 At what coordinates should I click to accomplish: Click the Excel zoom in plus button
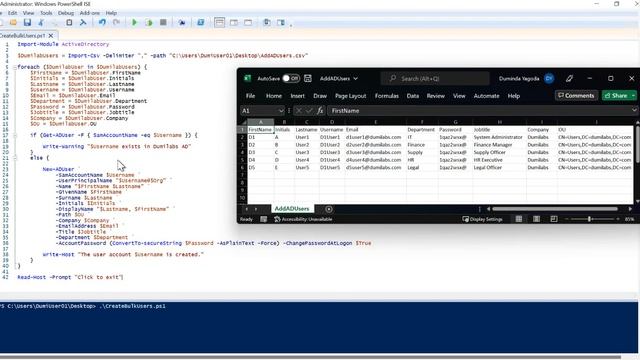click(618, 219)
